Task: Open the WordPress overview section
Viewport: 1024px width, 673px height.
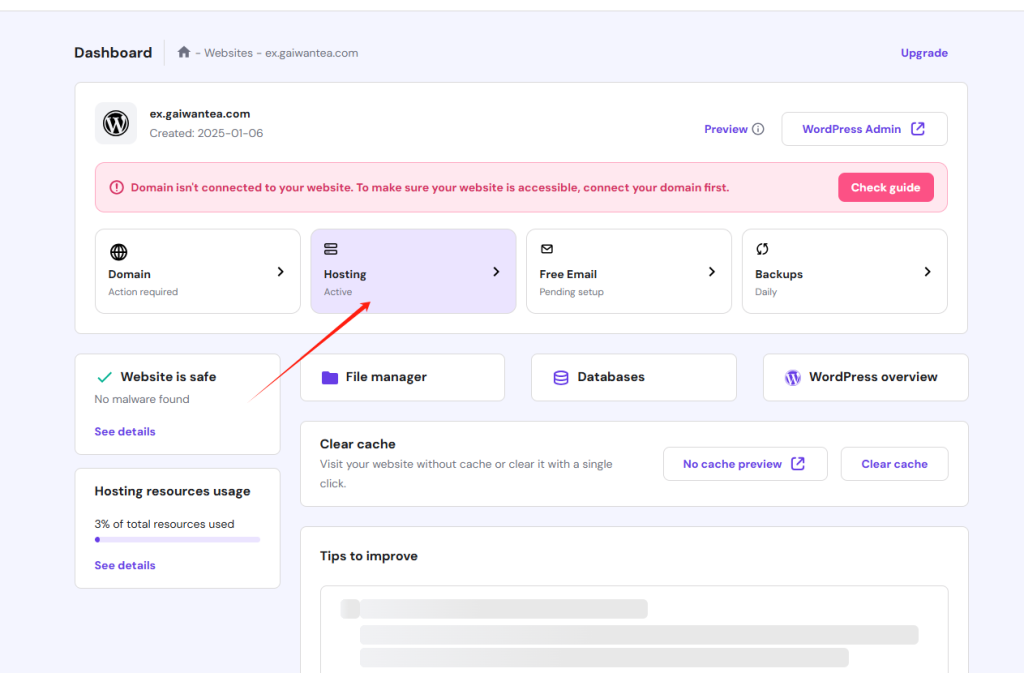Action: pos(865,377)
